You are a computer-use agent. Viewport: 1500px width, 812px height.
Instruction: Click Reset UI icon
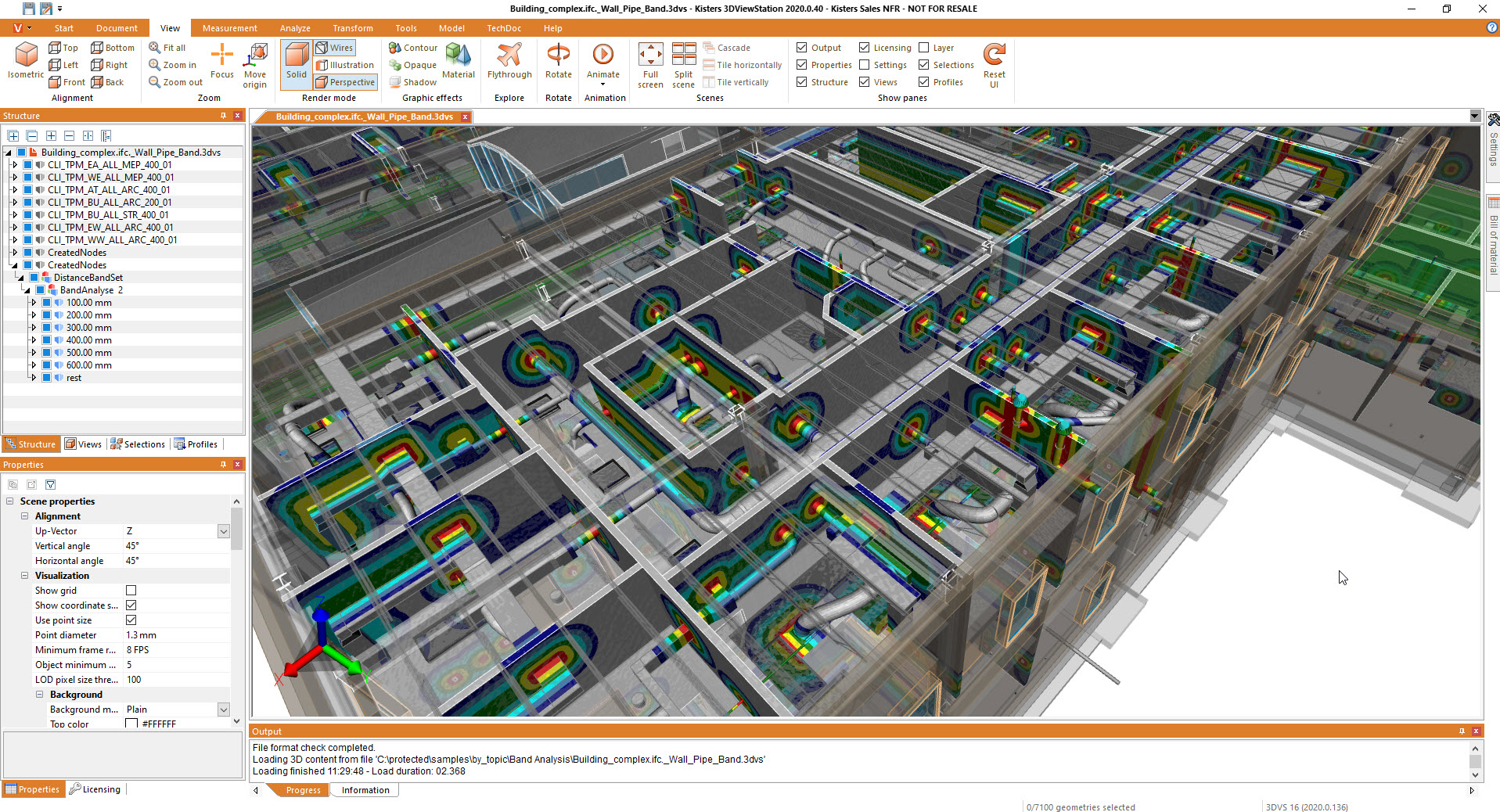[x=995, y=65]
